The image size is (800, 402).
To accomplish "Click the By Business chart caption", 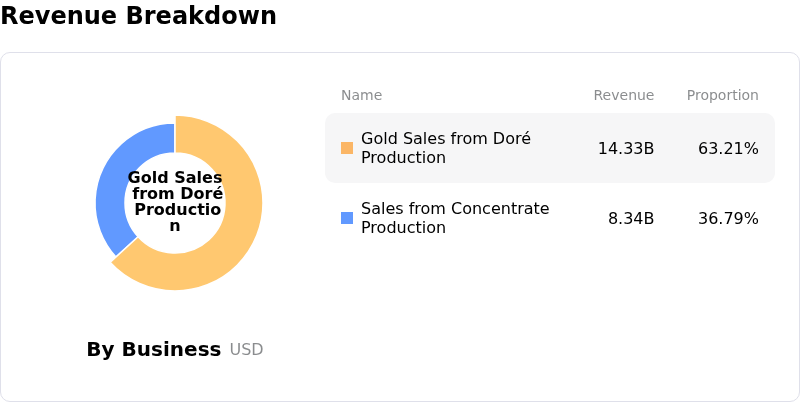I will [x=153, y=349].
